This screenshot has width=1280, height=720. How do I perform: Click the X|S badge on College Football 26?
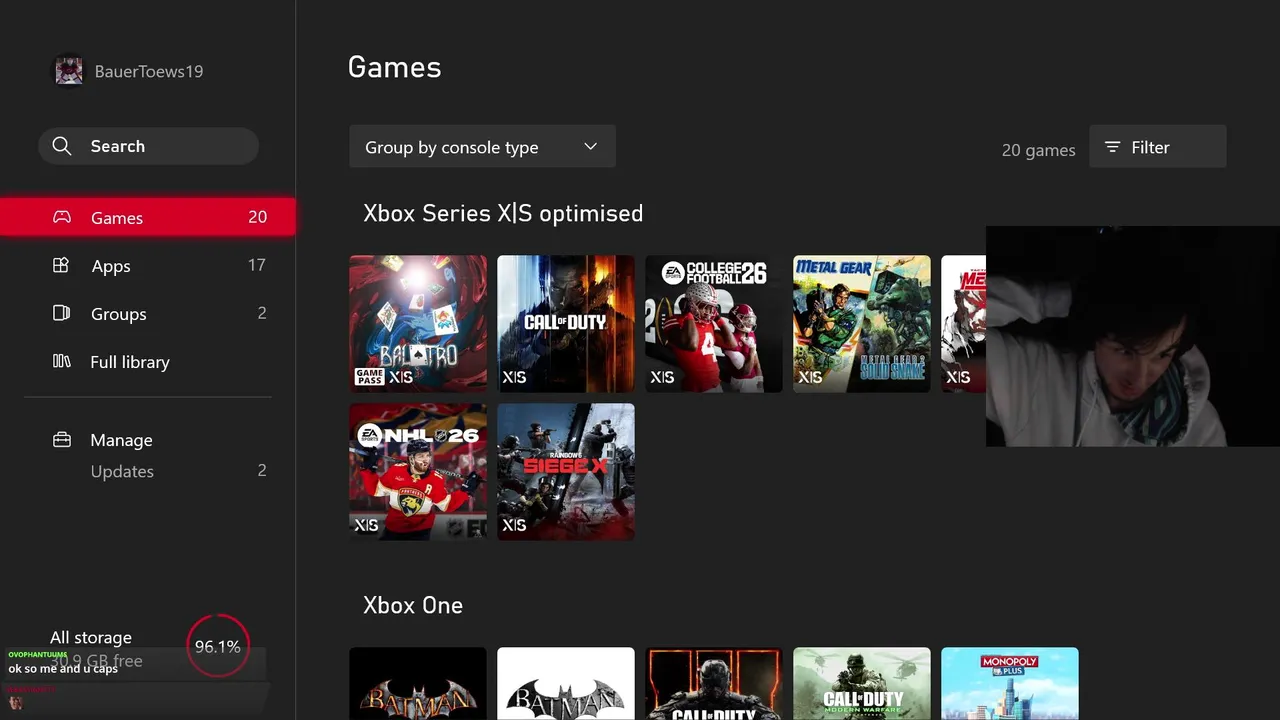[662, 377]
